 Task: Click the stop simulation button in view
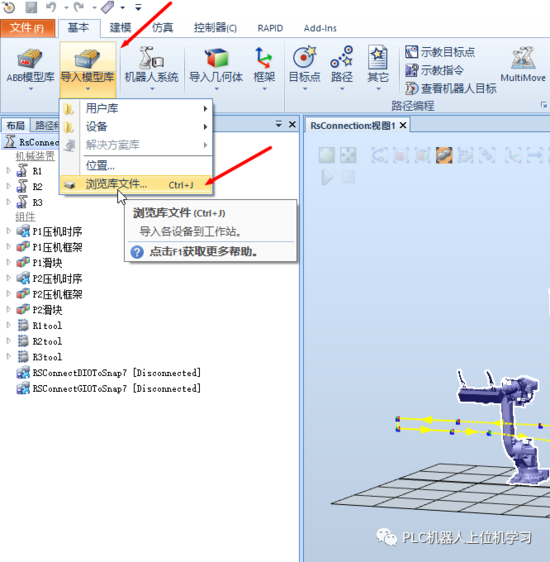tap(348, 177)
